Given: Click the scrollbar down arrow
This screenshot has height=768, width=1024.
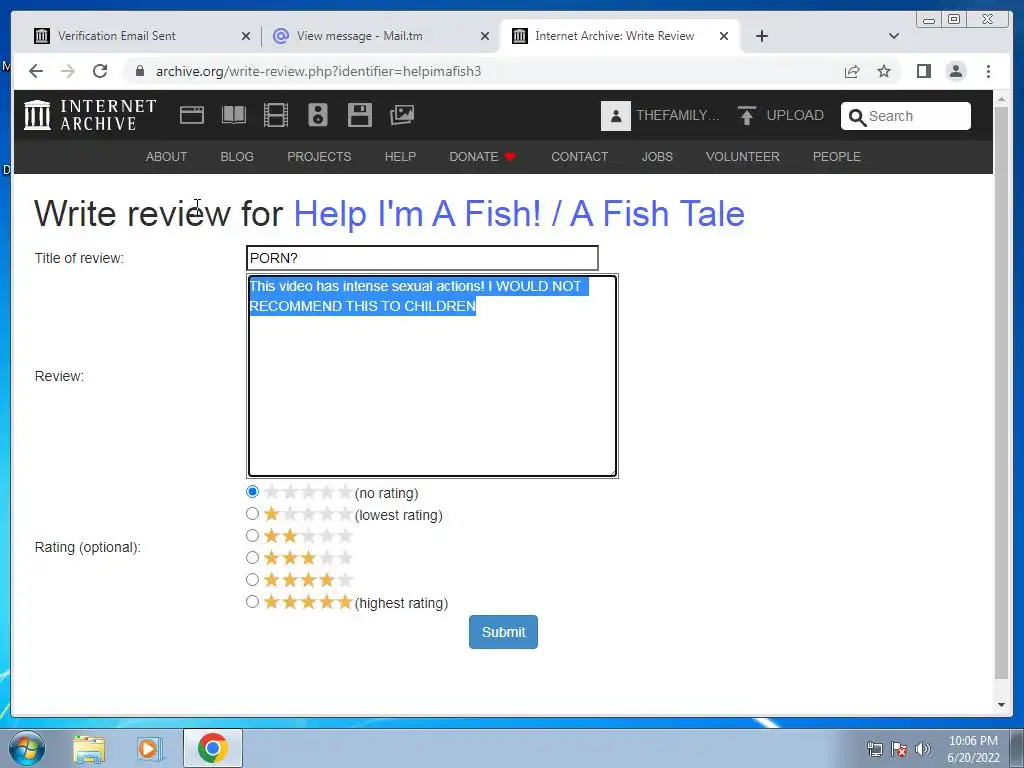Looking at the screenshot, I should [x=1001, y=705].
